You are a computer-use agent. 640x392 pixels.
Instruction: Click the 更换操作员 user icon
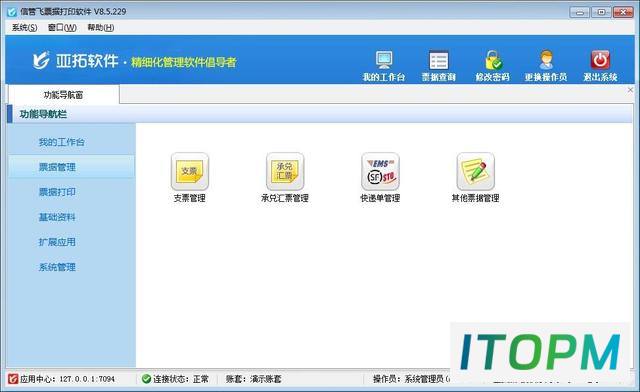[546, 60]
